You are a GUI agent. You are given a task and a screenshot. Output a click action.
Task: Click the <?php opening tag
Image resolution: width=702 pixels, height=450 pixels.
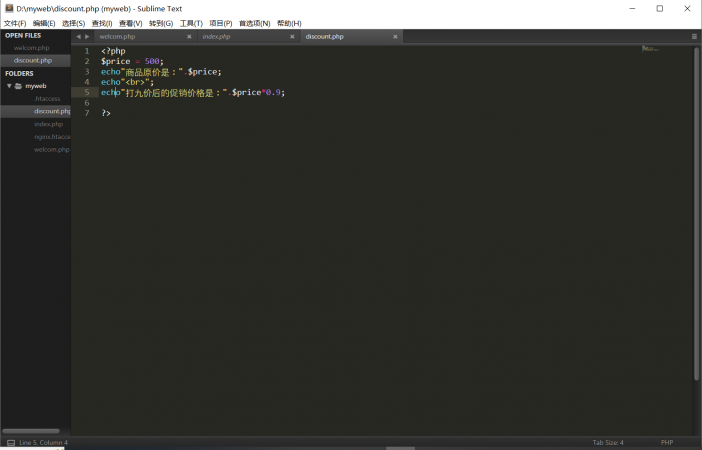coord(113,51)
